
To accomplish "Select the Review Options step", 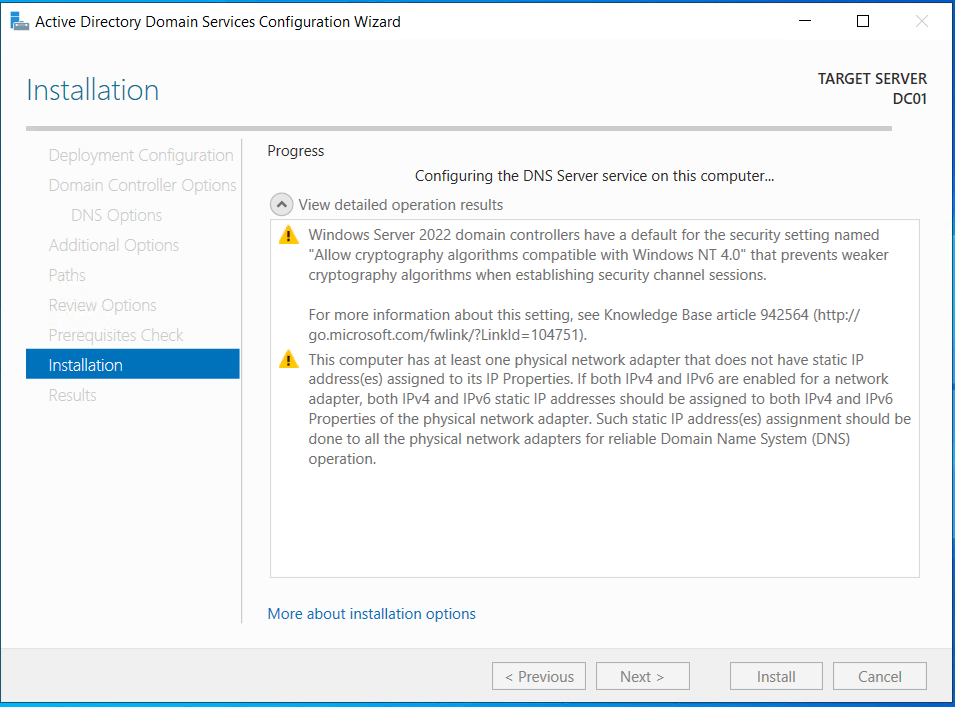I will [102, 305].
